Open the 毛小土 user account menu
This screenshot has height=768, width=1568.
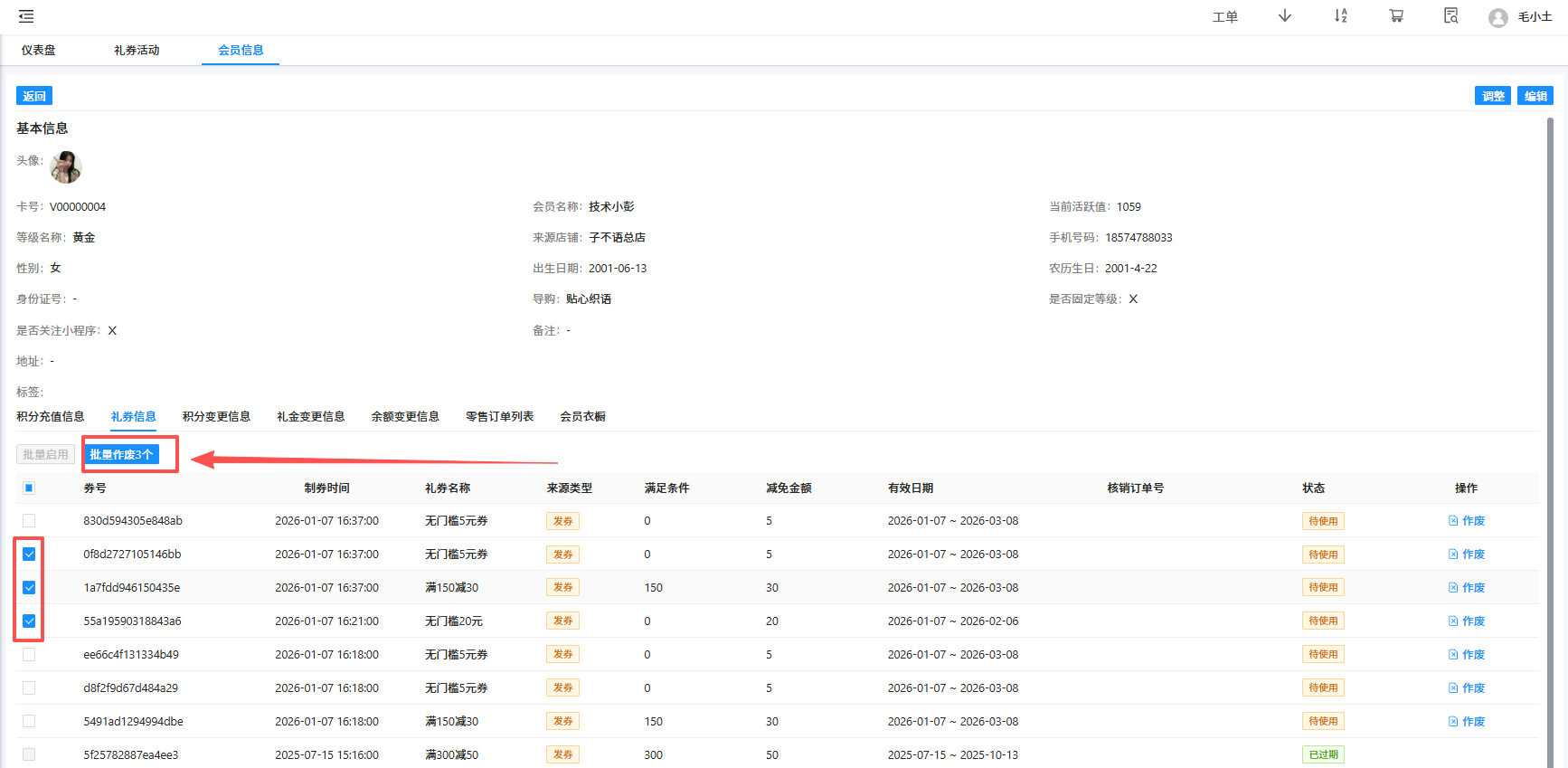(1535, 17)
